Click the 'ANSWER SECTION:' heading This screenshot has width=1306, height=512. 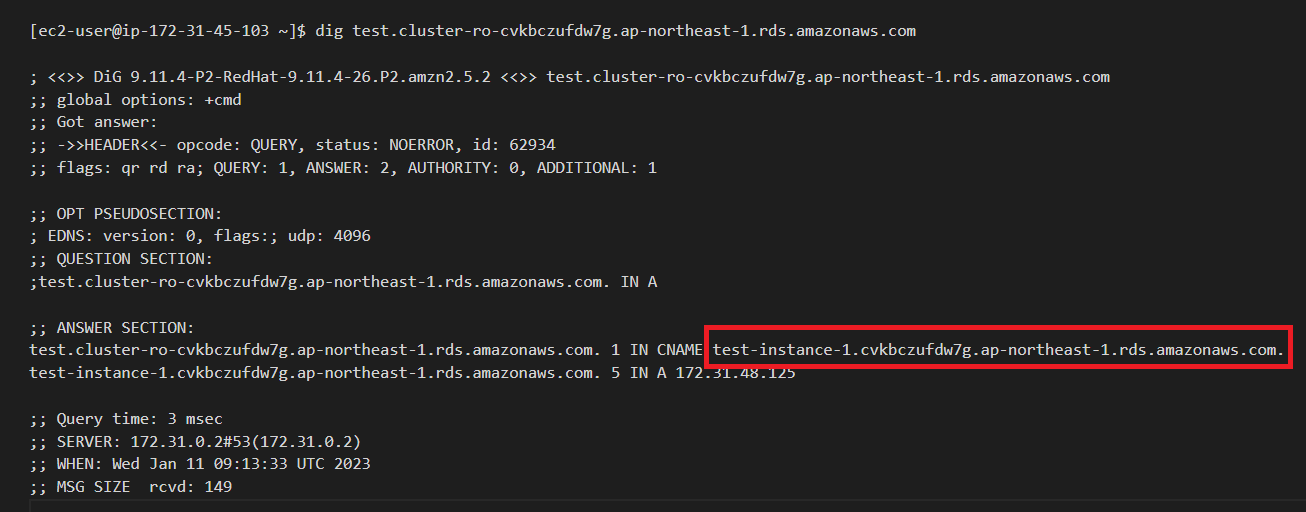tap(112, 328)
